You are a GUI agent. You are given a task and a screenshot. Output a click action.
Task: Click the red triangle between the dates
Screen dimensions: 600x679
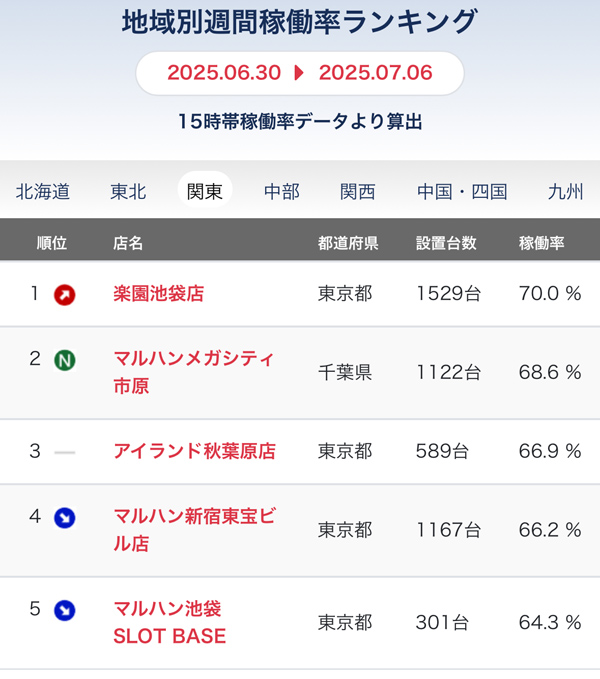coord(299,73)
